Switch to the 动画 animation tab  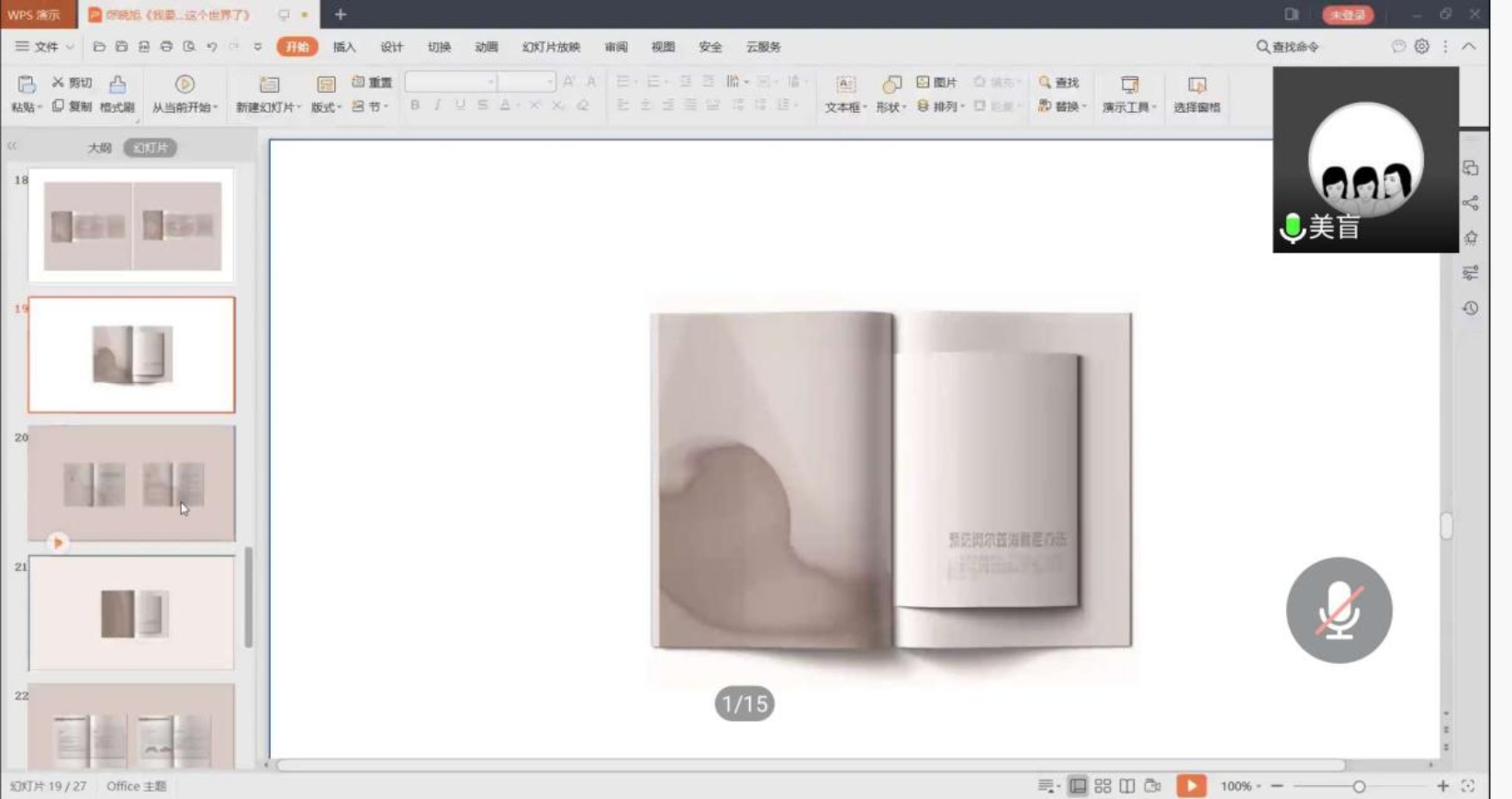click(486, 47)
